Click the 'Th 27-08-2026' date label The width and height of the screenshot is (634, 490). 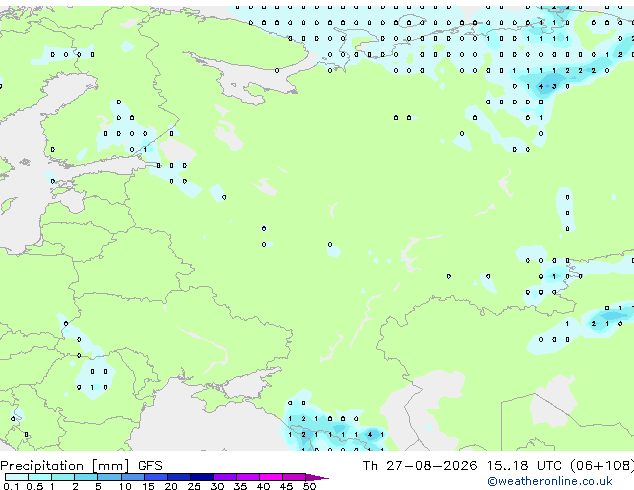420,466
